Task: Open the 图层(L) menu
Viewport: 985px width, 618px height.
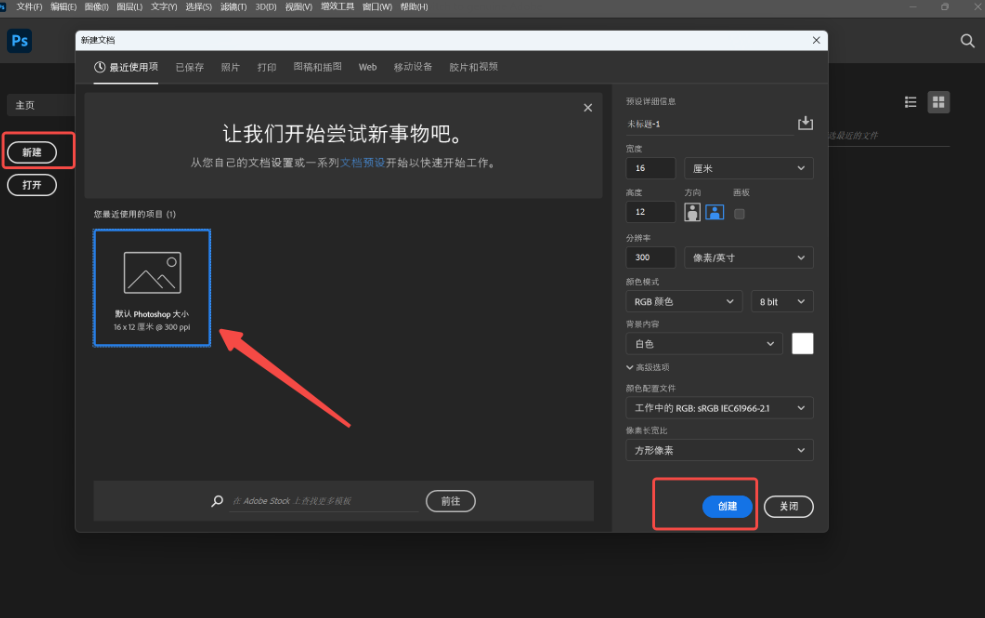Action: [x=129, y=7]
